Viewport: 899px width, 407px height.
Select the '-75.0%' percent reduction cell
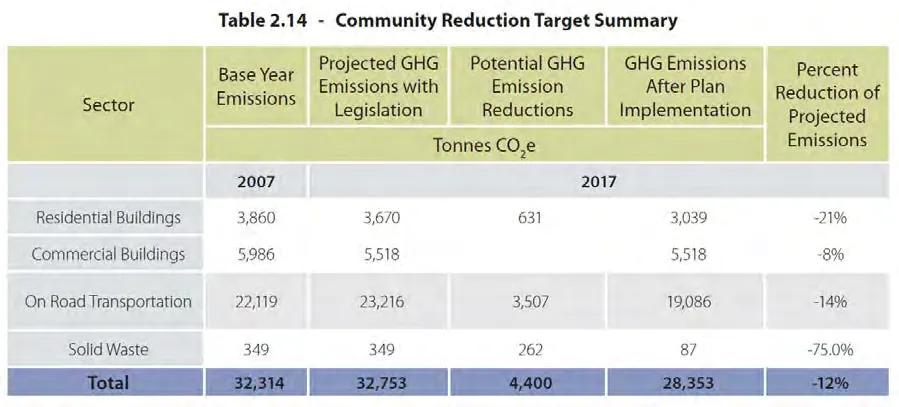[x=830, y=349]
